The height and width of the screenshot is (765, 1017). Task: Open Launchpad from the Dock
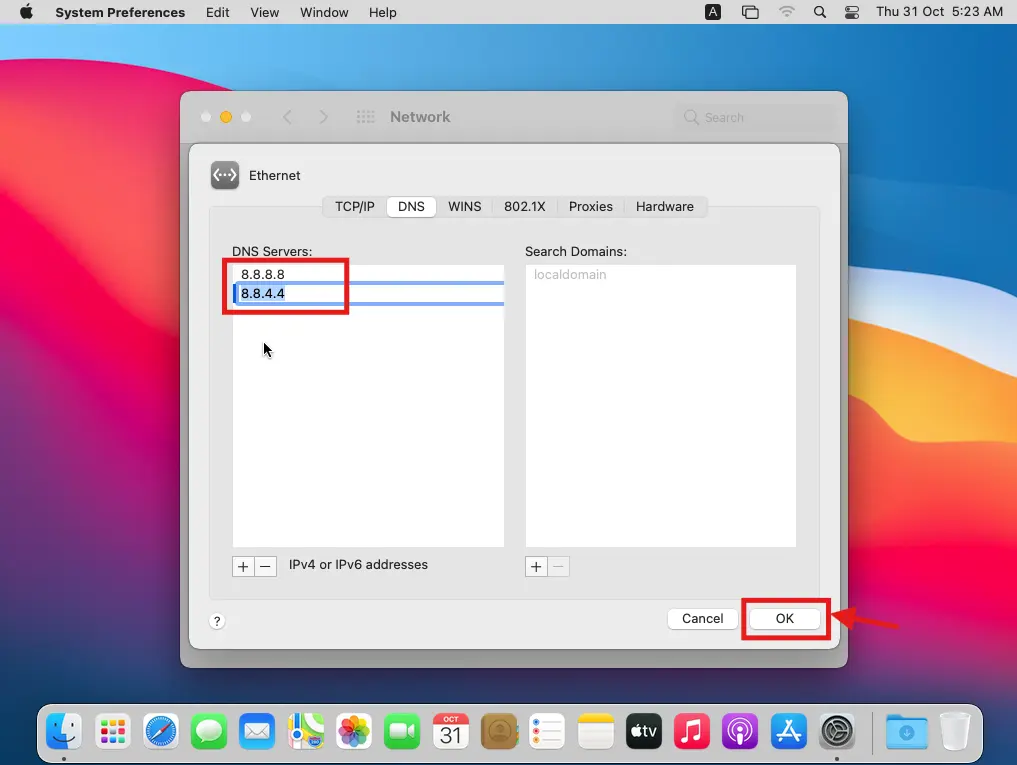tap(112, 731)
